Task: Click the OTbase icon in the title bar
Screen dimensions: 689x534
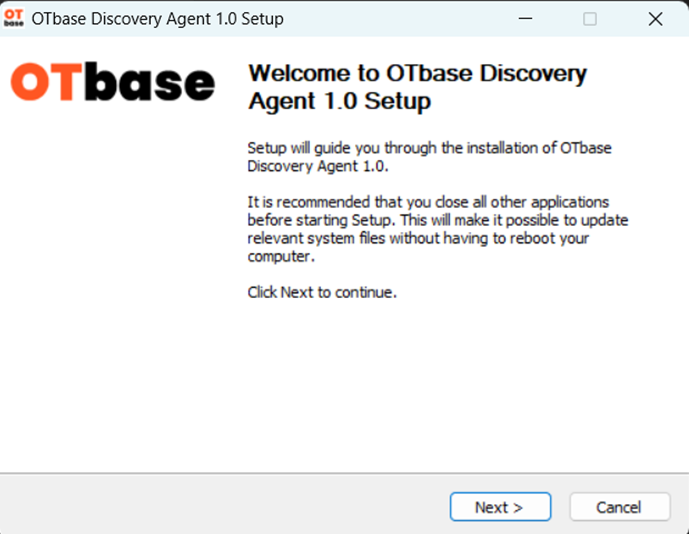Action: point(15,19)
